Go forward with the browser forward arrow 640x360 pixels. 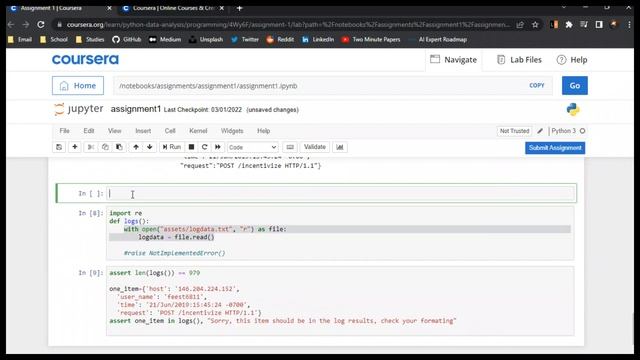[x=26, y=25]
